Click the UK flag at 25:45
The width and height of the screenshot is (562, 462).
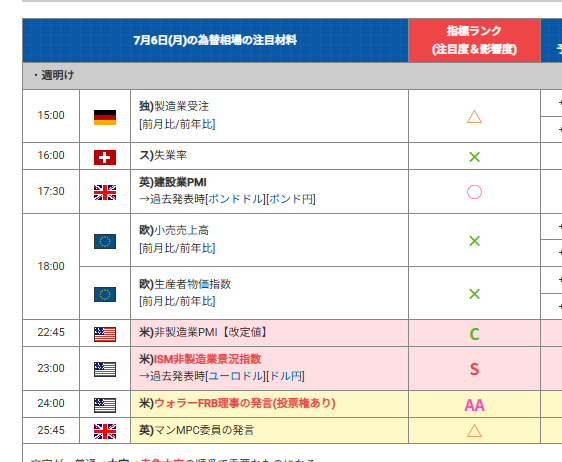pyautogui.click(x=105, y=432)
